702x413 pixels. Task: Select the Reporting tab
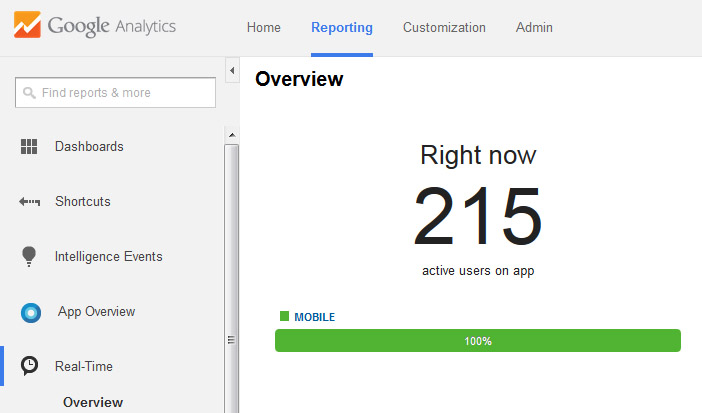pos(342,27)
